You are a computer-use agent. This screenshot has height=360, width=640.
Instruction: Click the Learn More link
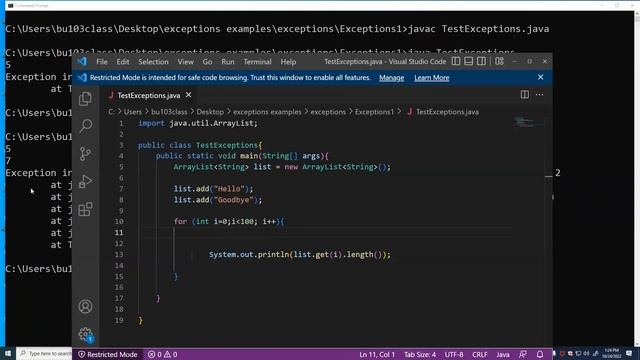pos(431,78)
